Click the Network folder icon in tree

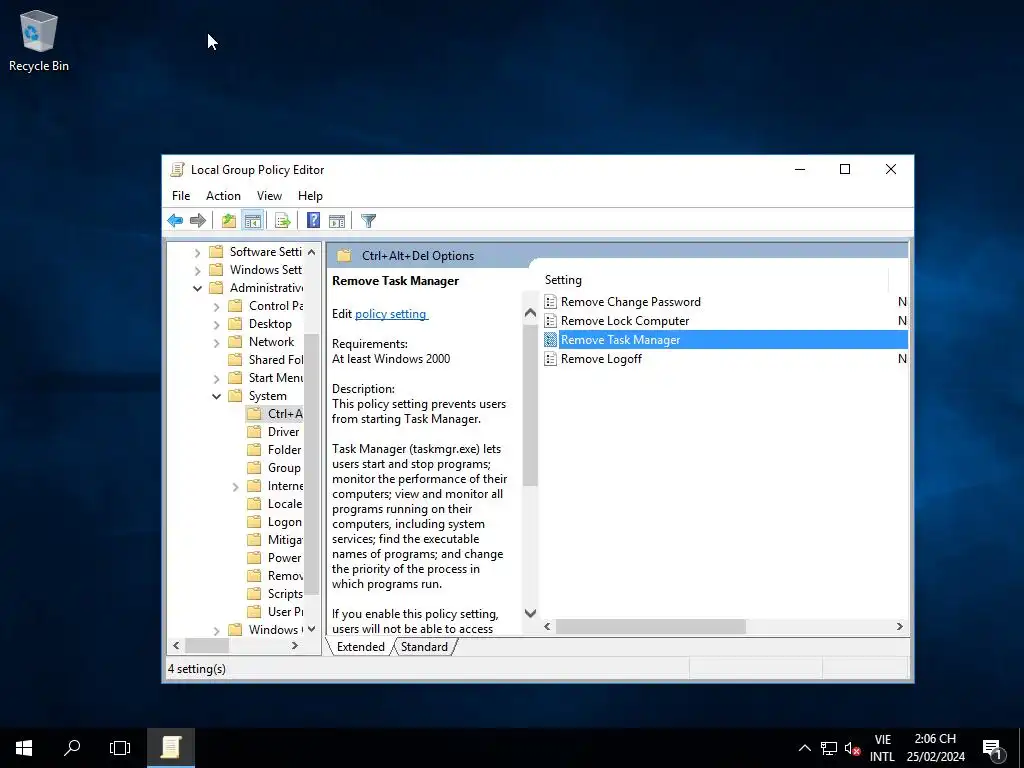235,342
